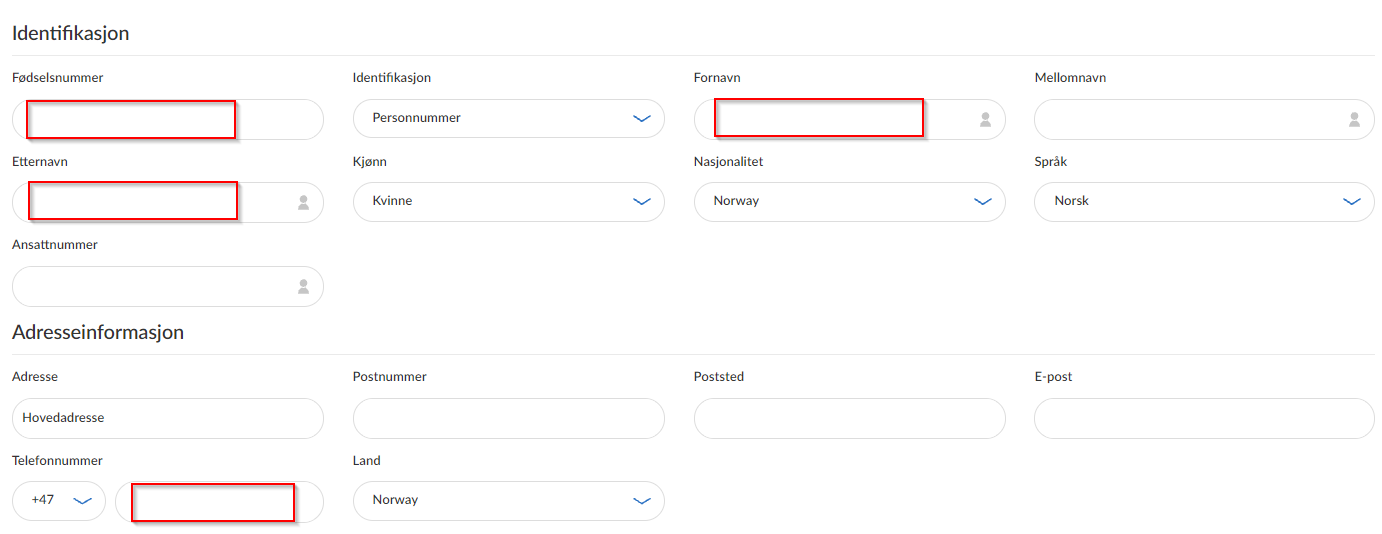Focus the Postnummer input field
The width and height of the screenshot is (1382, 534).
(509, 418)
